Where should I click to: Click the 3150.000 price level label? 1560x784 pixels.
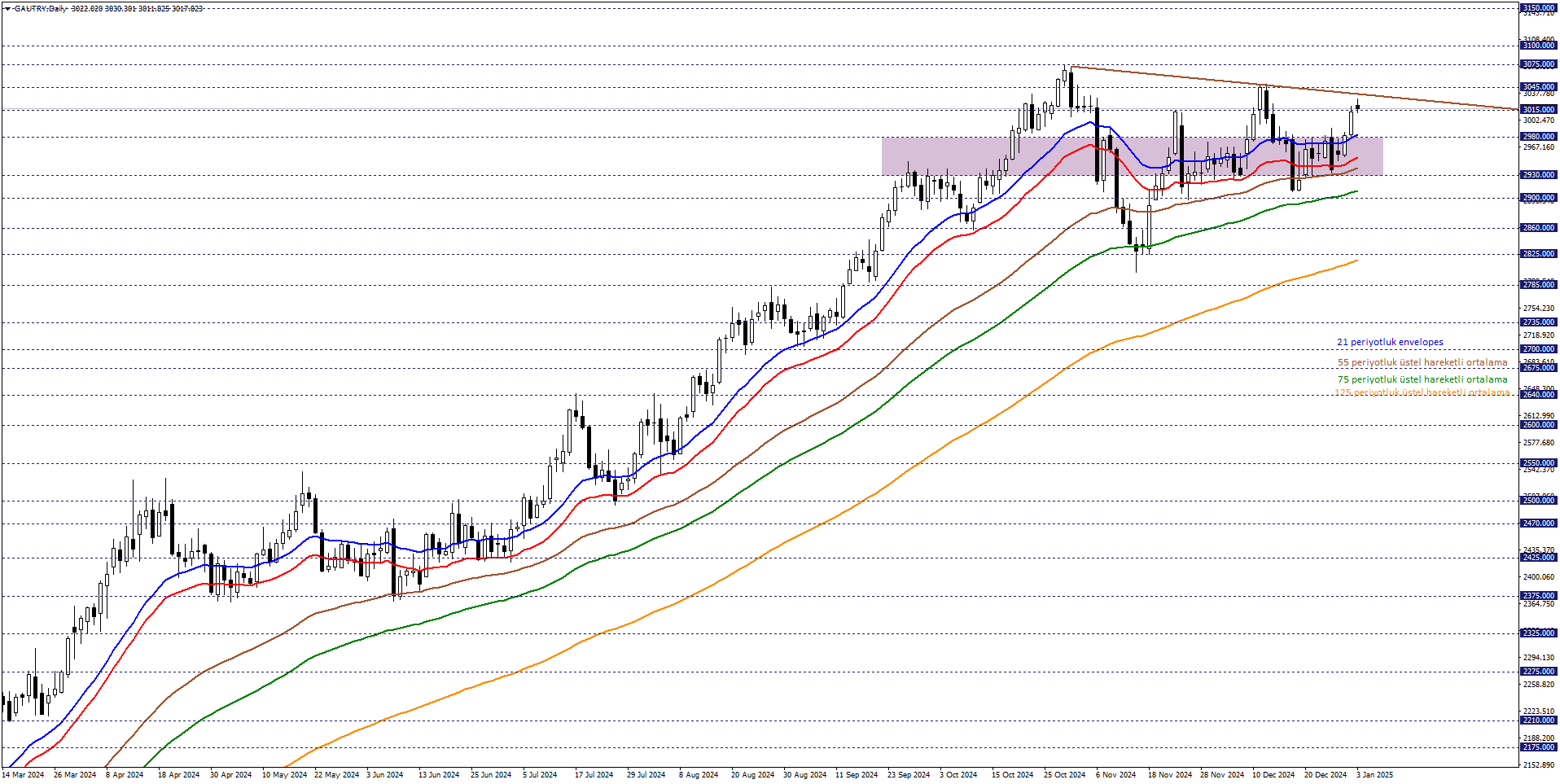tap(1539, 8)
